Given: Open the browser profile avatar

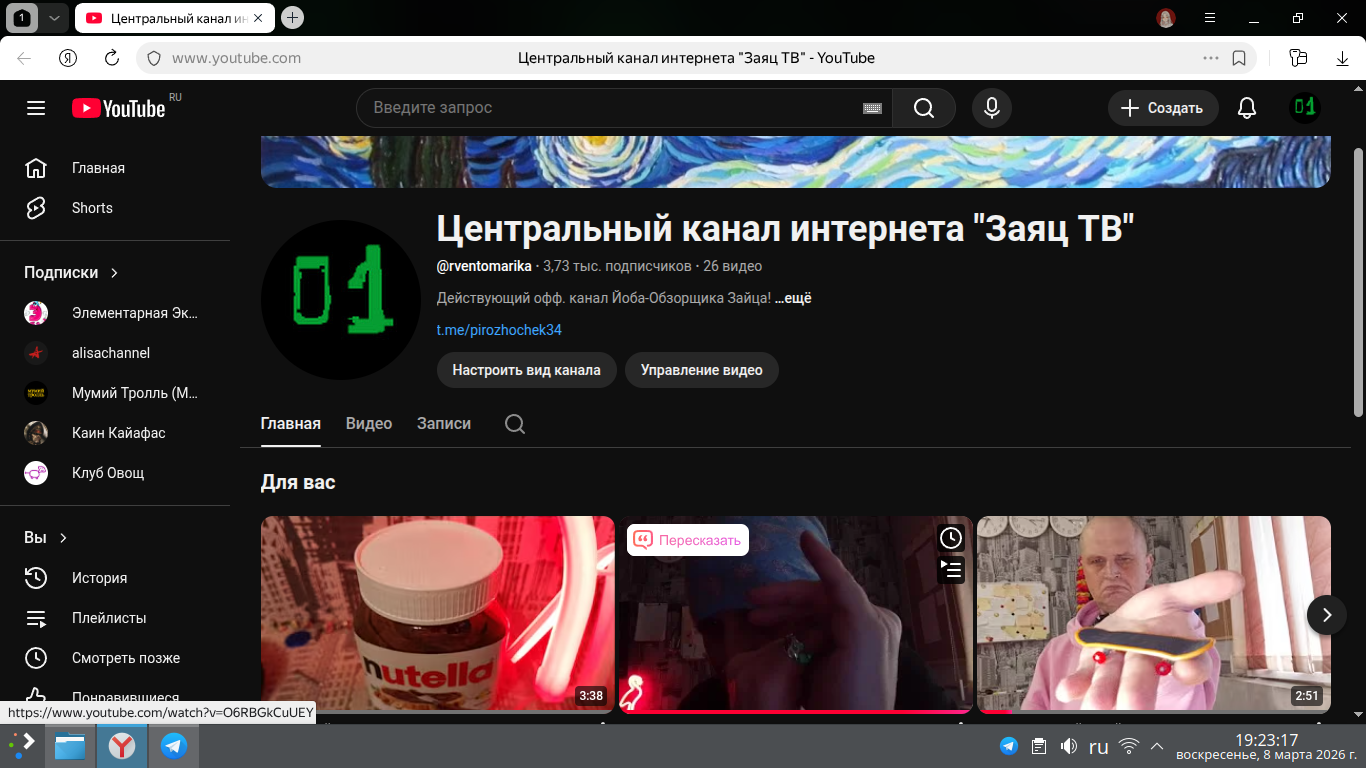Looking at the screenshot, I should coord(1166,18).
